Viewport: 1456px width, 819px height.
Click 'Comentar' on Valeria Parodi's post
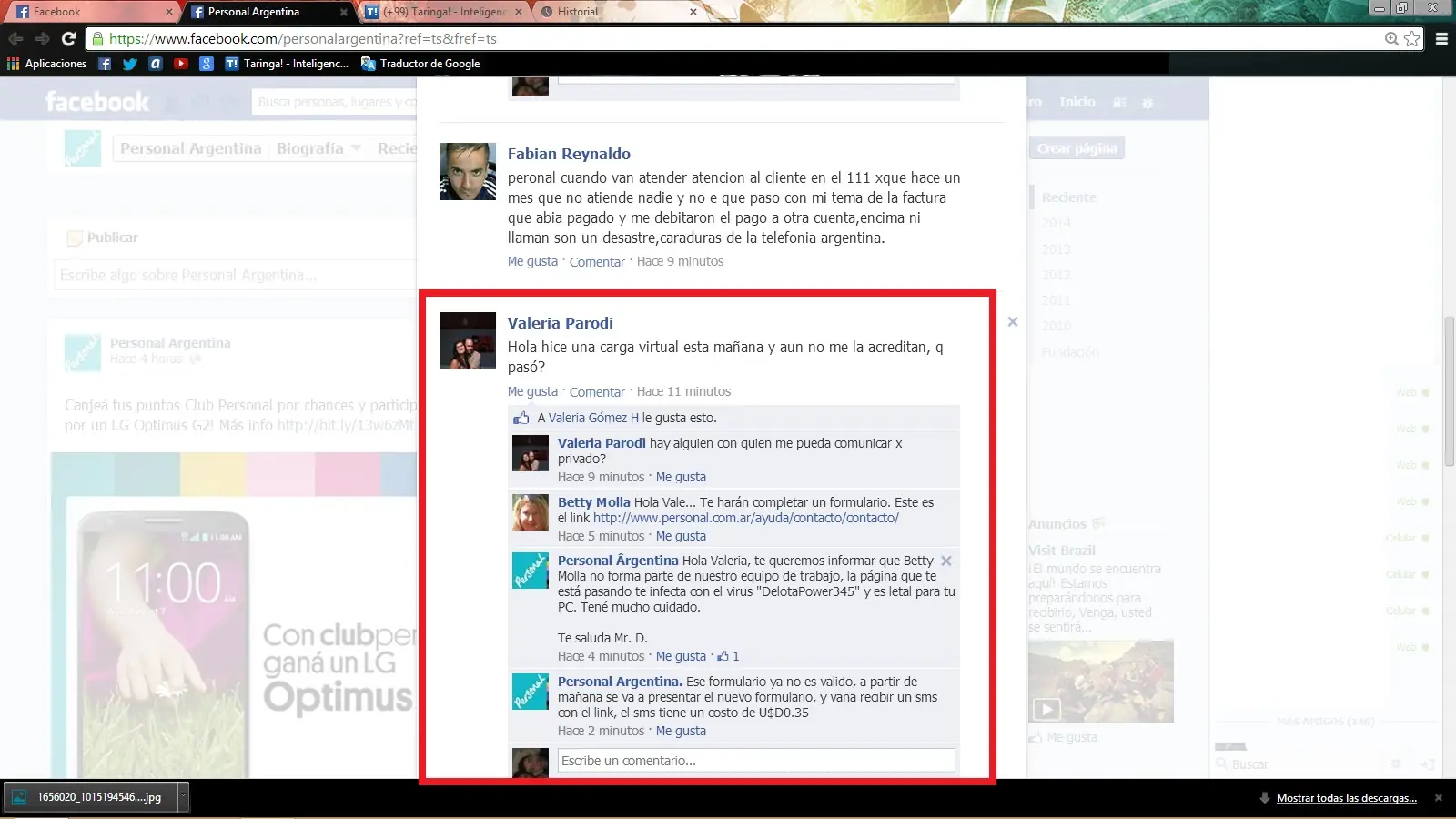[597, 392]
